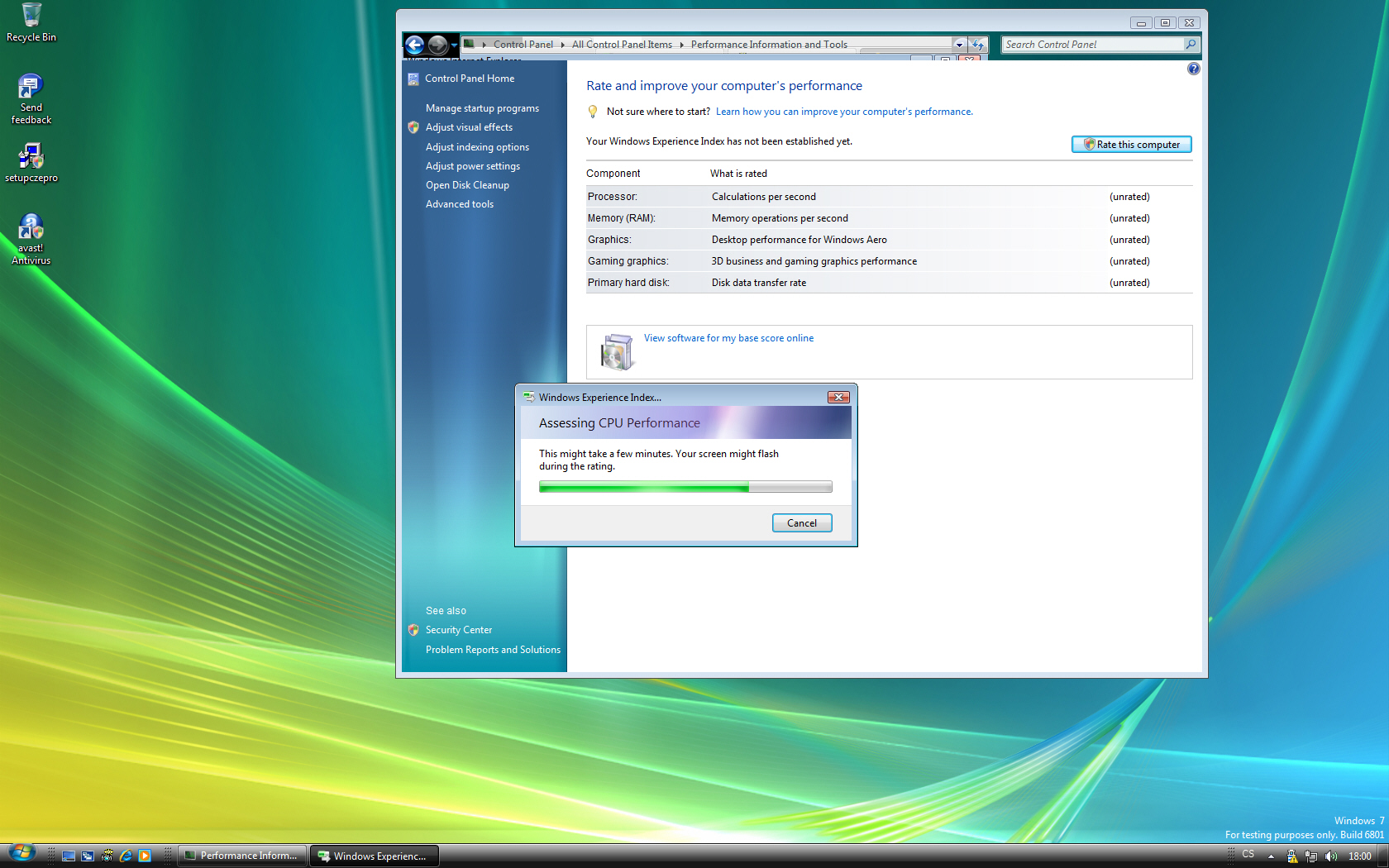Image resolution: width=1389 pixels, height=868 pixels.
Task: Select the Memory (RAM) row label
Action: (621, 218)
